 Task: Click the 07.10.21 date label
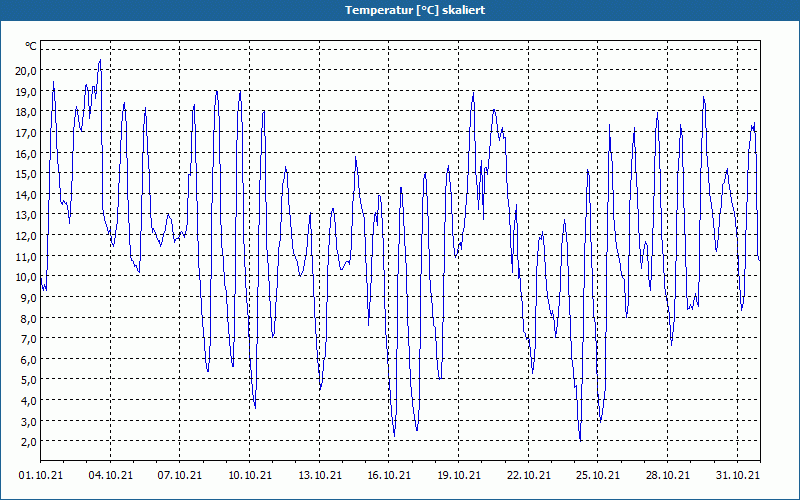click(180, 476)
